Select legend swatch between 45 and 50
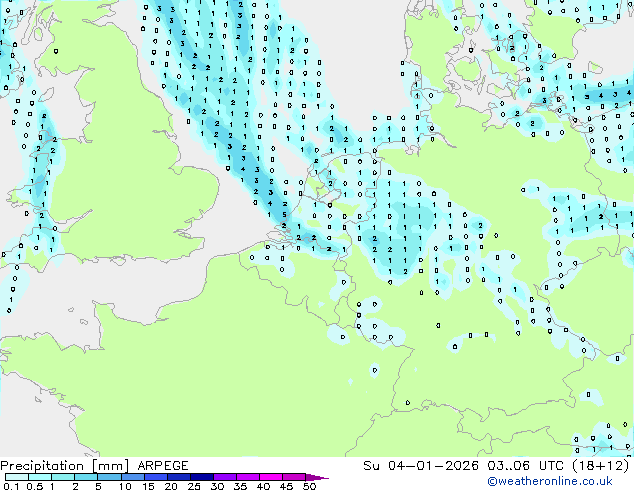 click(x=294, y=477)
